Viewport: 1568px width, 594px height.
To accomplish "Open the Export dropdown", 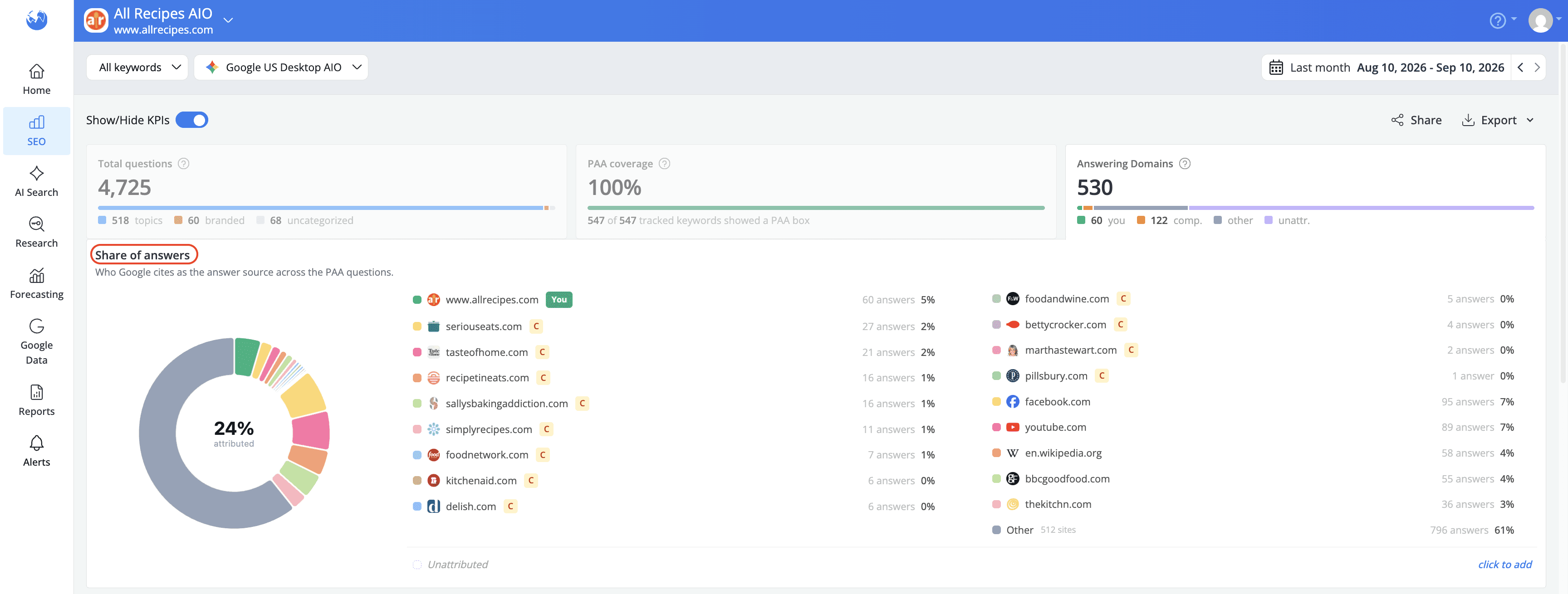I will [x=1498, y=120].
